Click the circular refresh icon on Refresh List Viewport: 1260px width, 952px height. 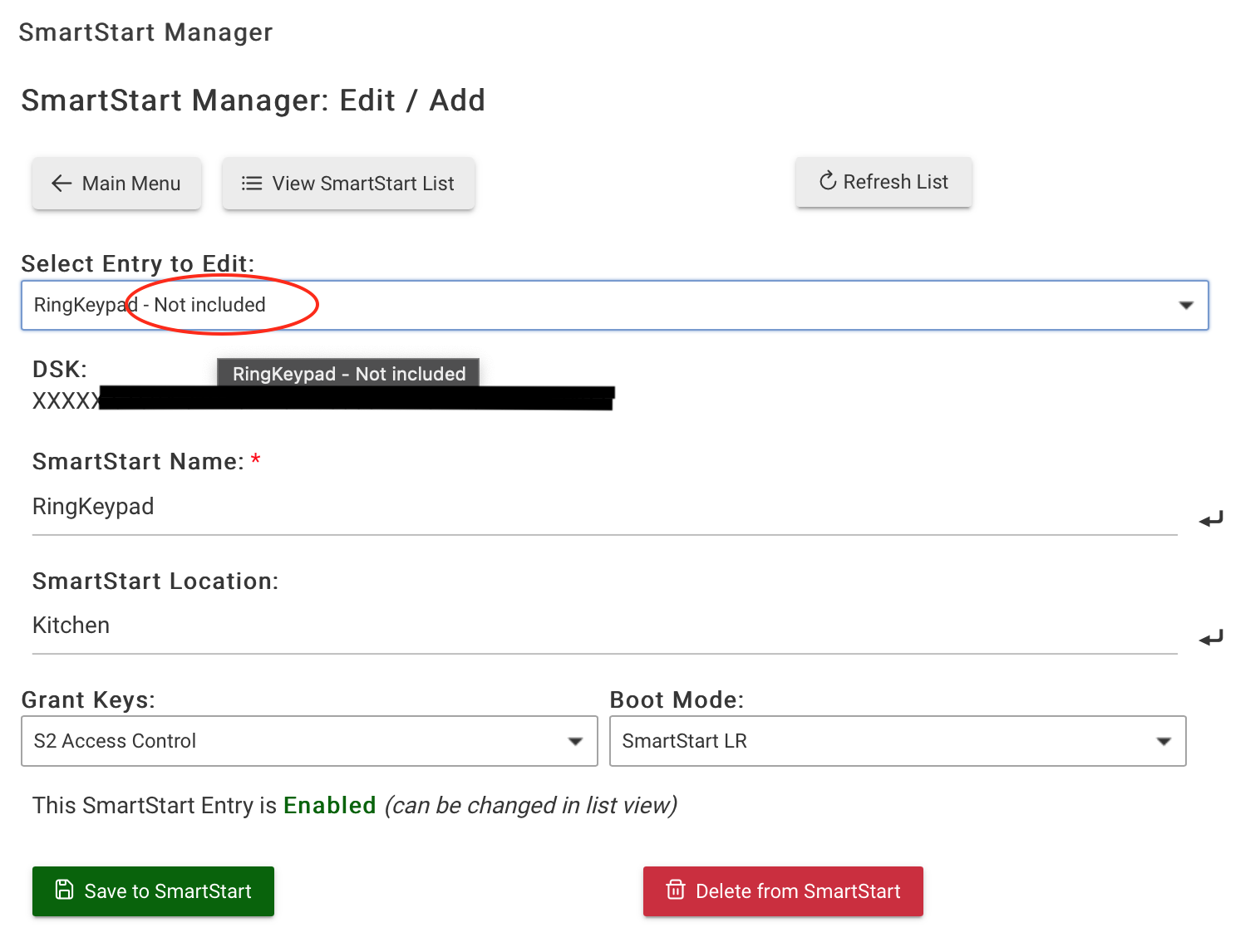(828, 181)
